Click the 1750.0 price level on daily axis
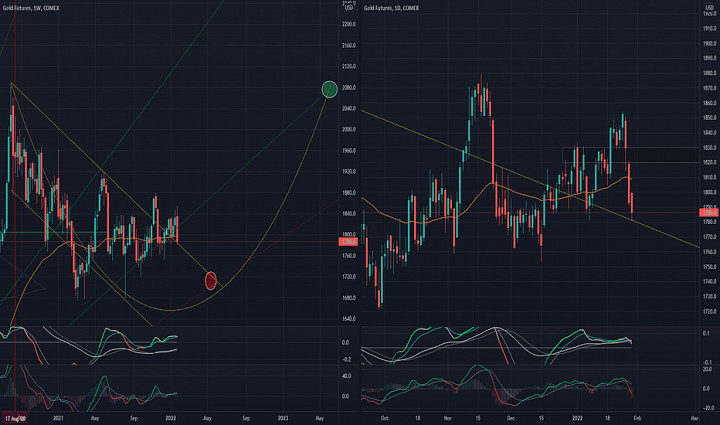This screenshot has height=425, width=720. coord(709,267)
